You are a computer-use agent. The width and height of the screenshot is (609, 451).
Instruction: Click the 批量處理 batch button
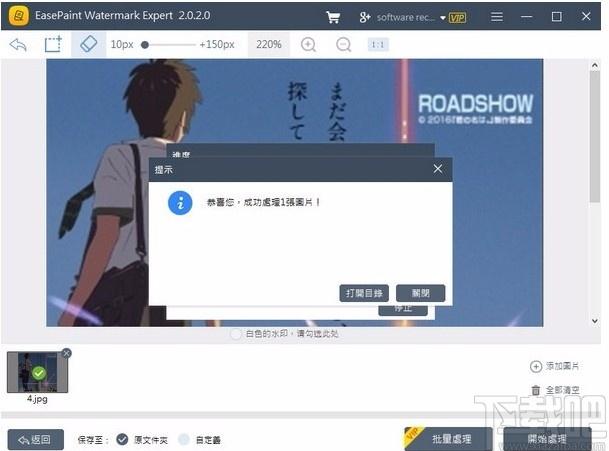448,439
